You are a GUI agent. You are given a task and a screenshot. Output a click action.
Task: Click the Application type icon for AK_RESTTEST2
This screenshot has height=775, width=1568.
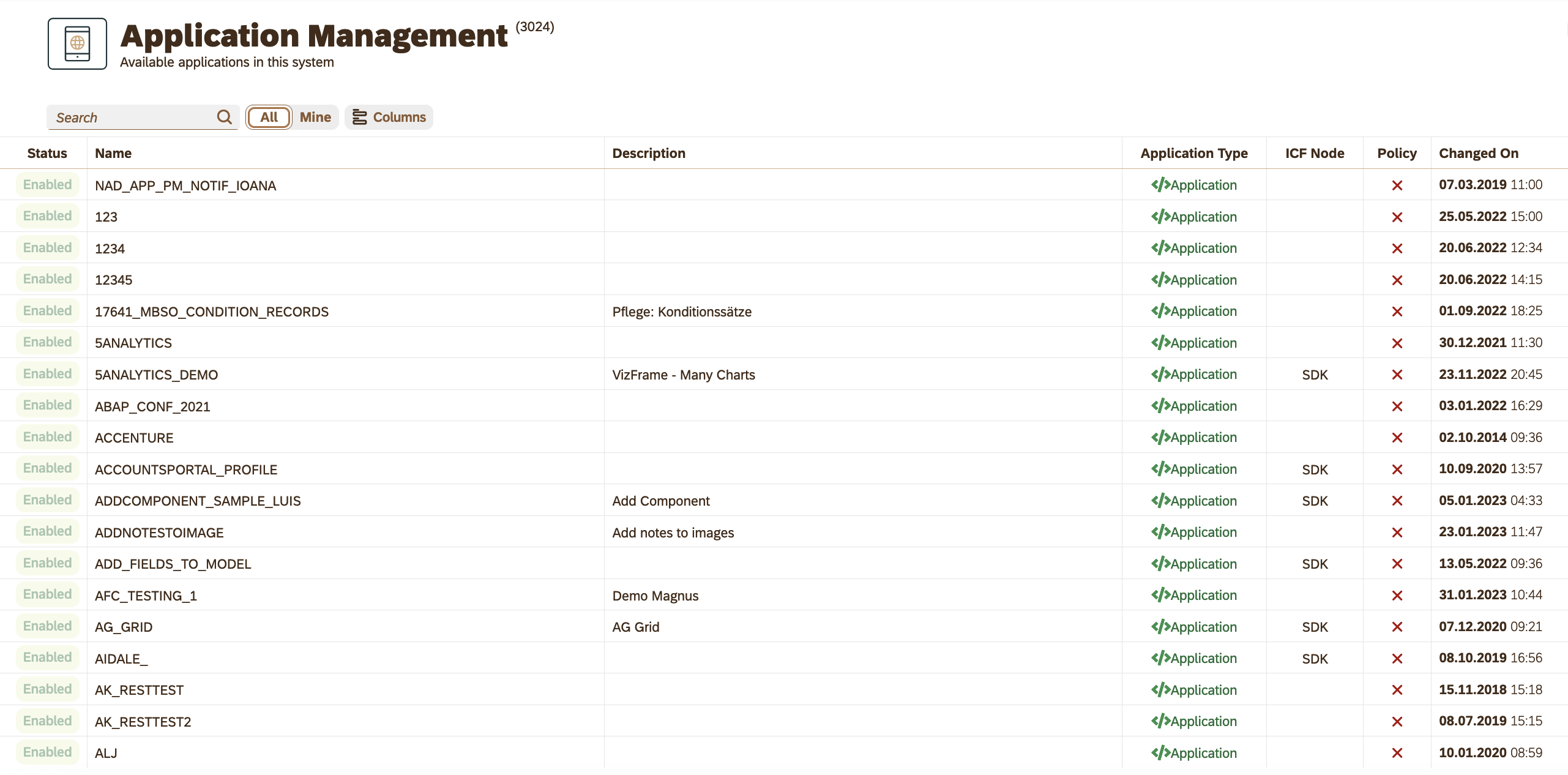click(x=1162, y=721)
